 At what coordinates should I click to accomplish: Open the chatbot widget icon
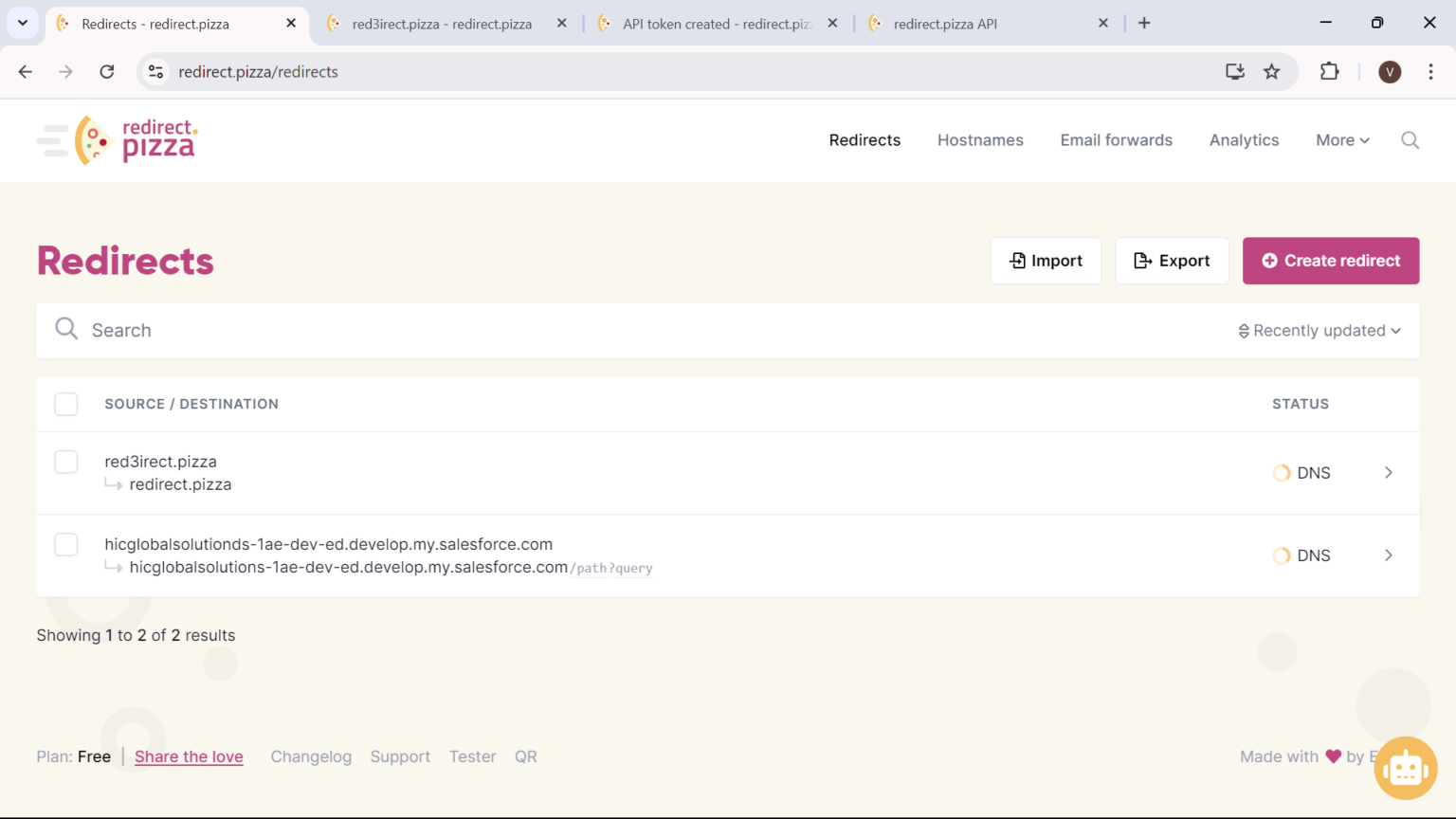click(1405, 768)
